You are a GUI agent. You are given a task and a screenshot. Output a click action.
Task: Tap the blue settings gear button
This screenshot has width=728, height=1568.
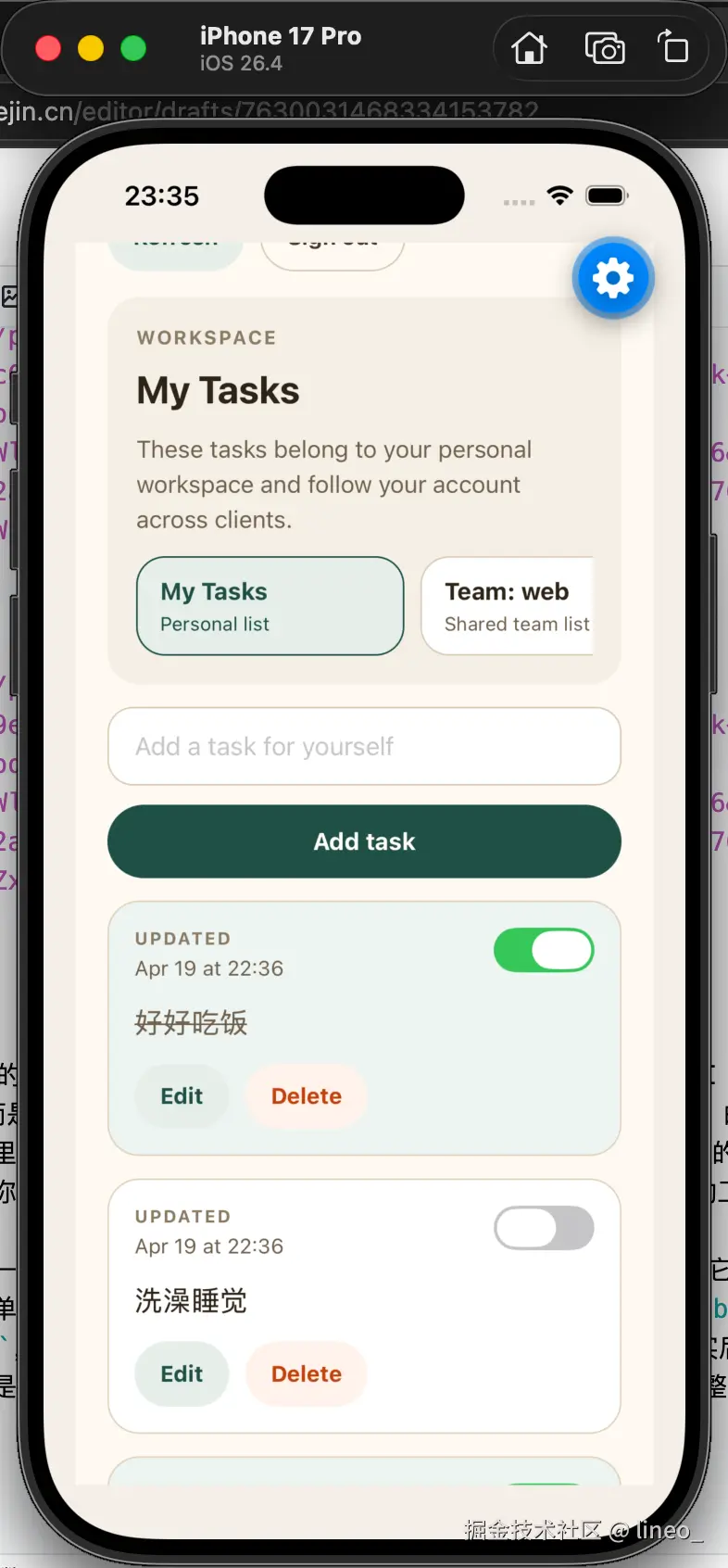tap(613, 278)
